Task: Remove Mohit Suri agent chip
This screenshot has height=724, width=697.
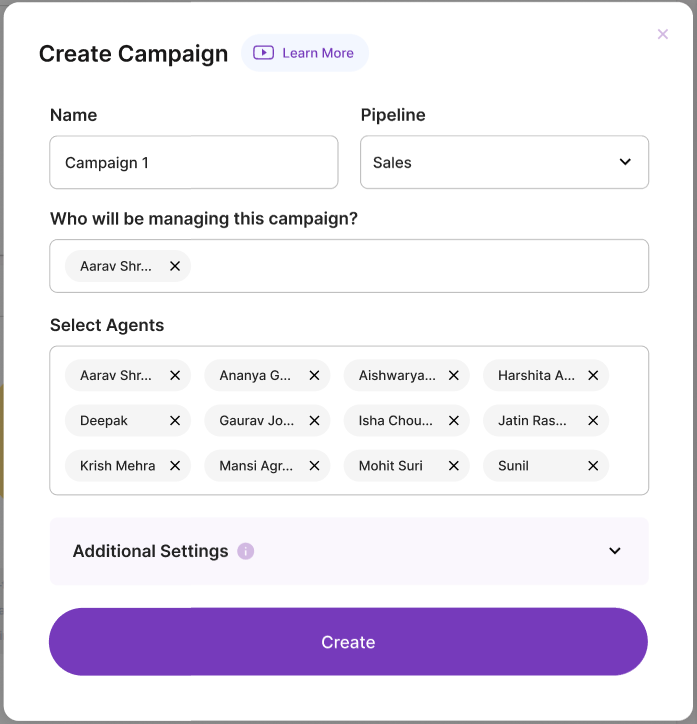Action: (x=453, y=466)
